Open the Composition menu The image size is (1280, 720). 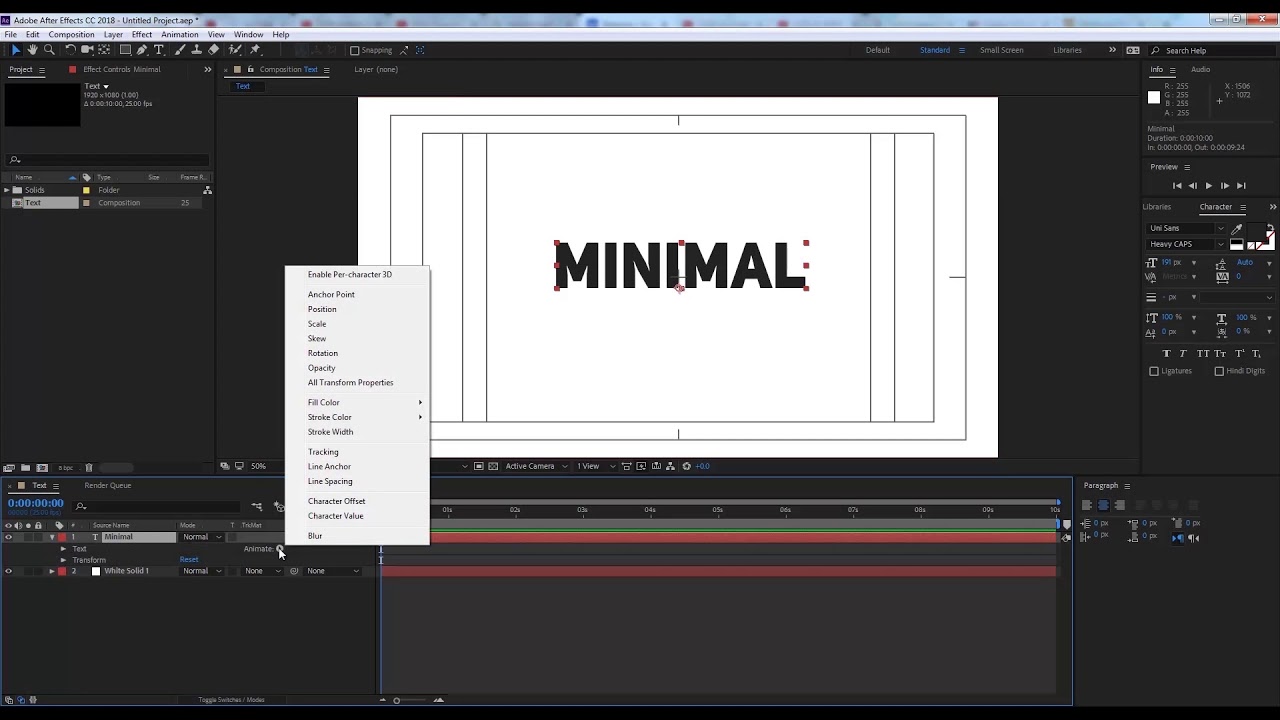click(71, 35)
